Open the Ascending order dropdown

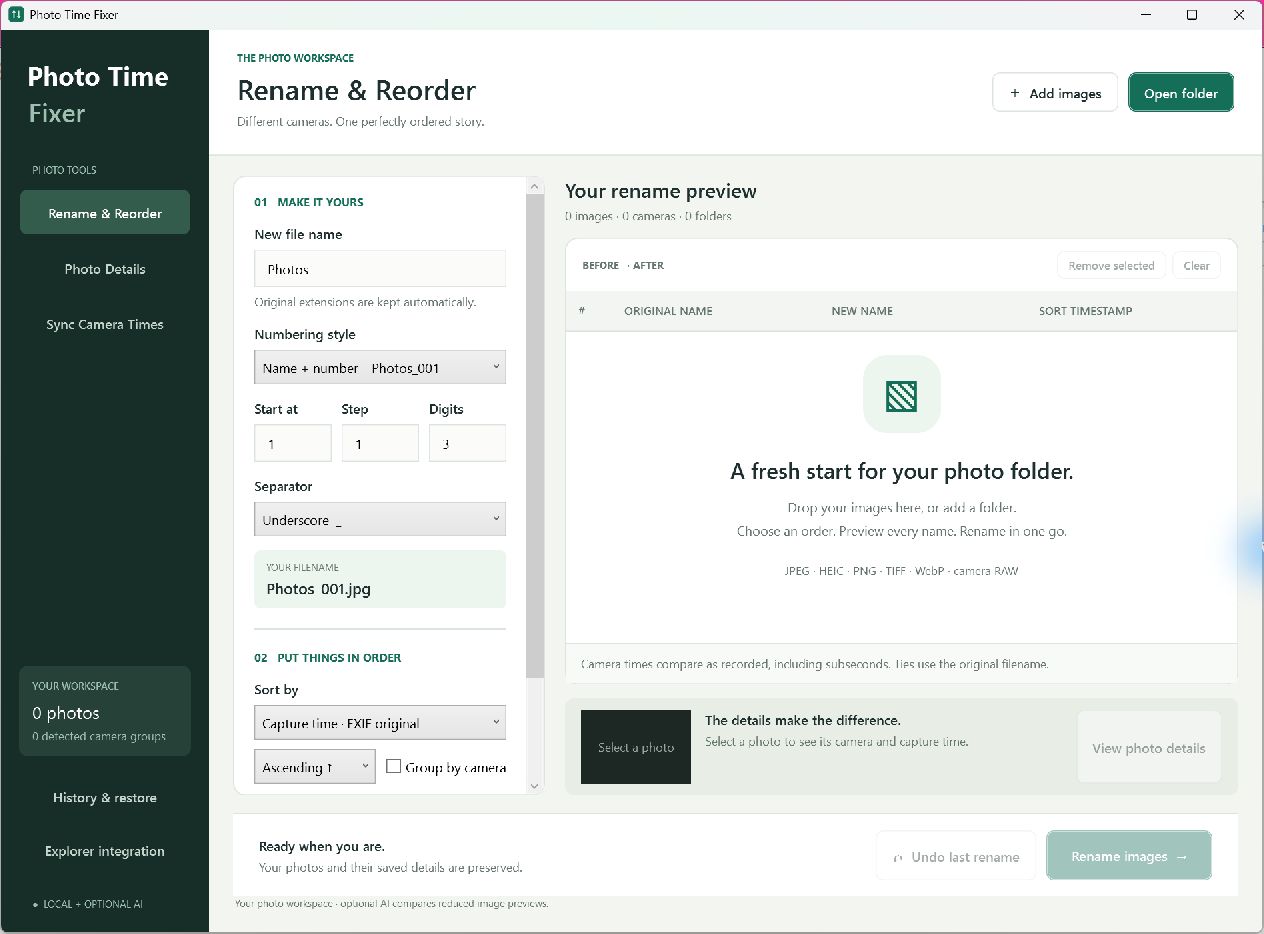tap(315, 767)
